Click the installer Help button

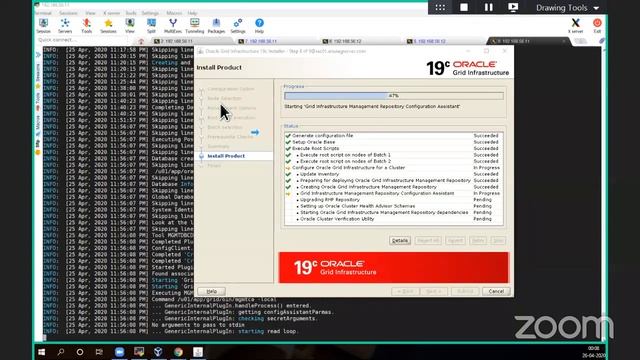[x=211, y=291]
